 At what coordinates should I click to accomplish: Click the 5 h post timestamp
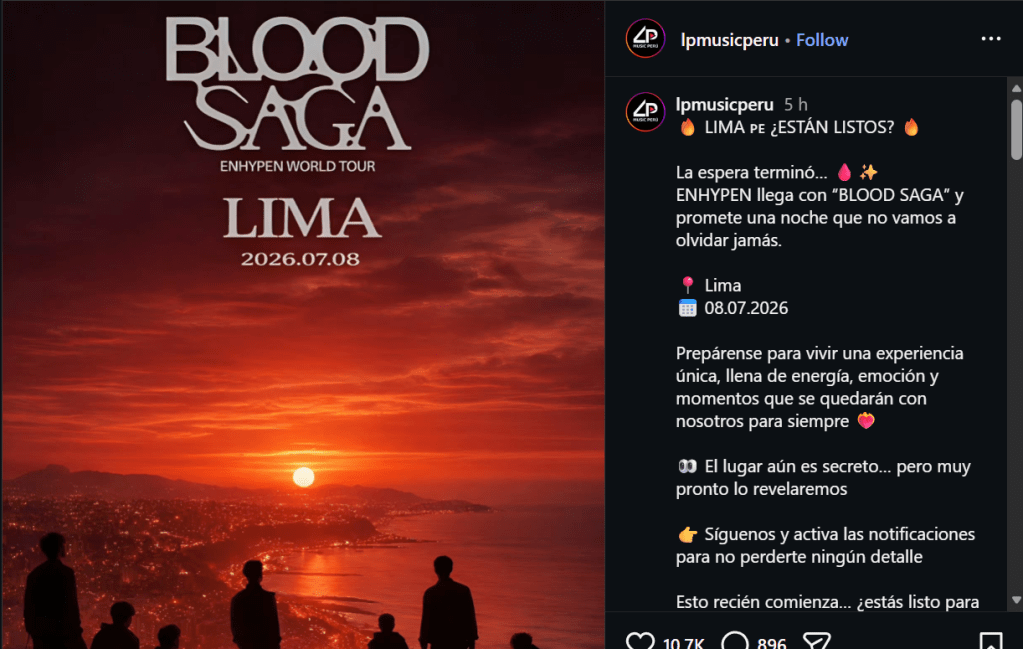[795, 104]
